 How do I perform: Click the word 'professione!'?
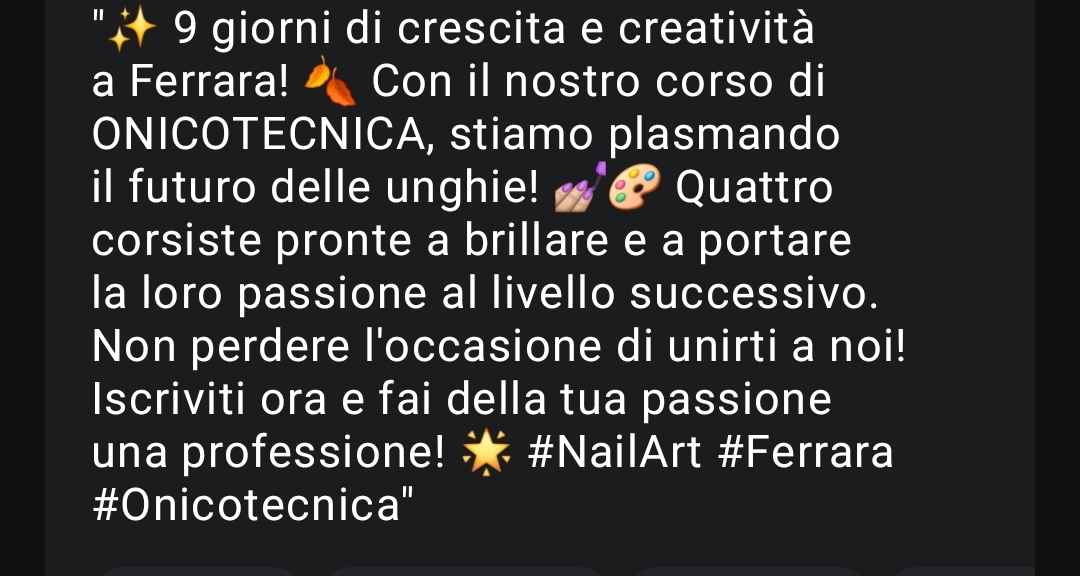tap(313, 455)
